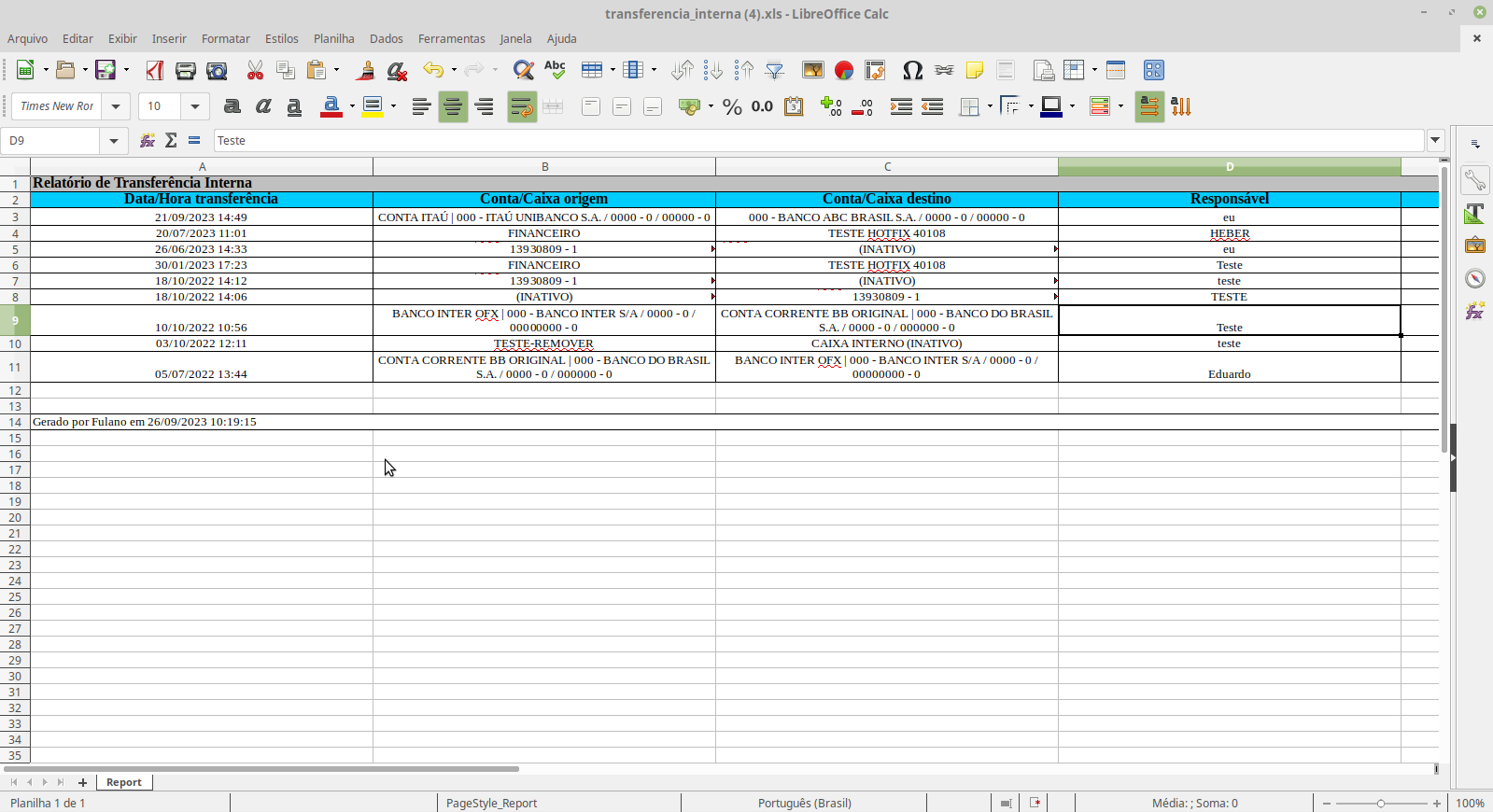Click the column B header
The width and height of the screenshot is (1493, 812).
pyautogui.click(x=544, y=166)
